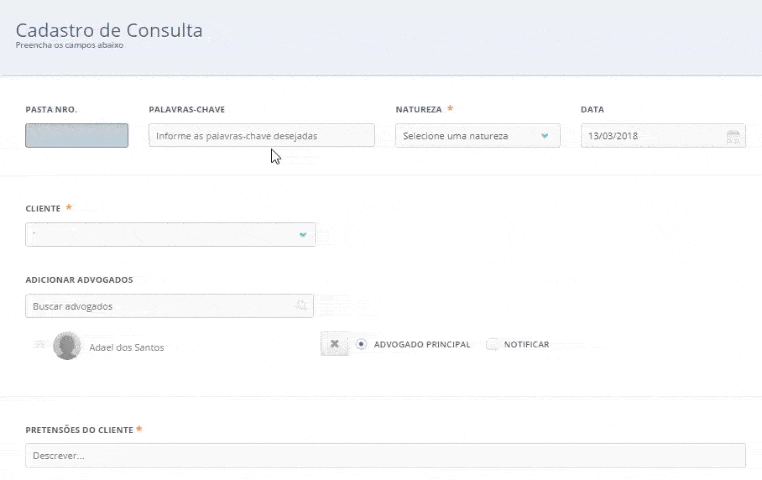Click the Data field showing 13/03/2018
The width and height of the screenshot is (762, 480).
coord(650,136)
